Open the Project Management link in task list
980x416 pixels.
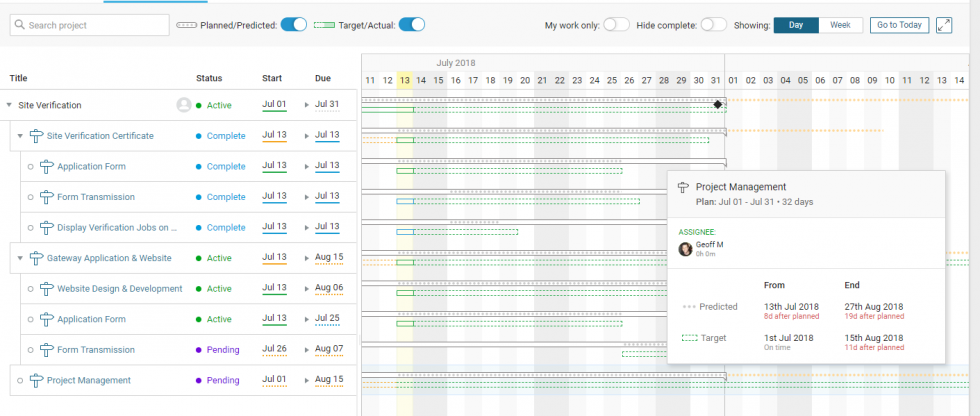(89, 380)
